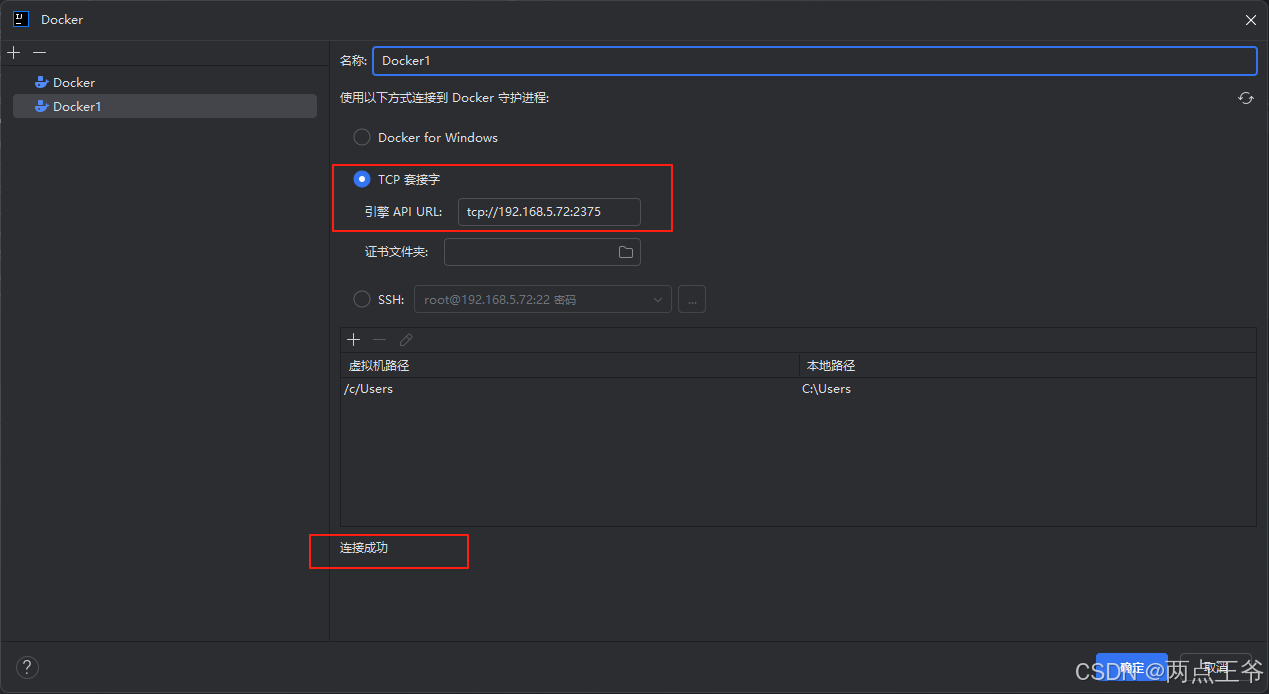The image size is (1269, 694).
Task: Select the C:\Users local path cell
Action: [x=1028, y=389]
